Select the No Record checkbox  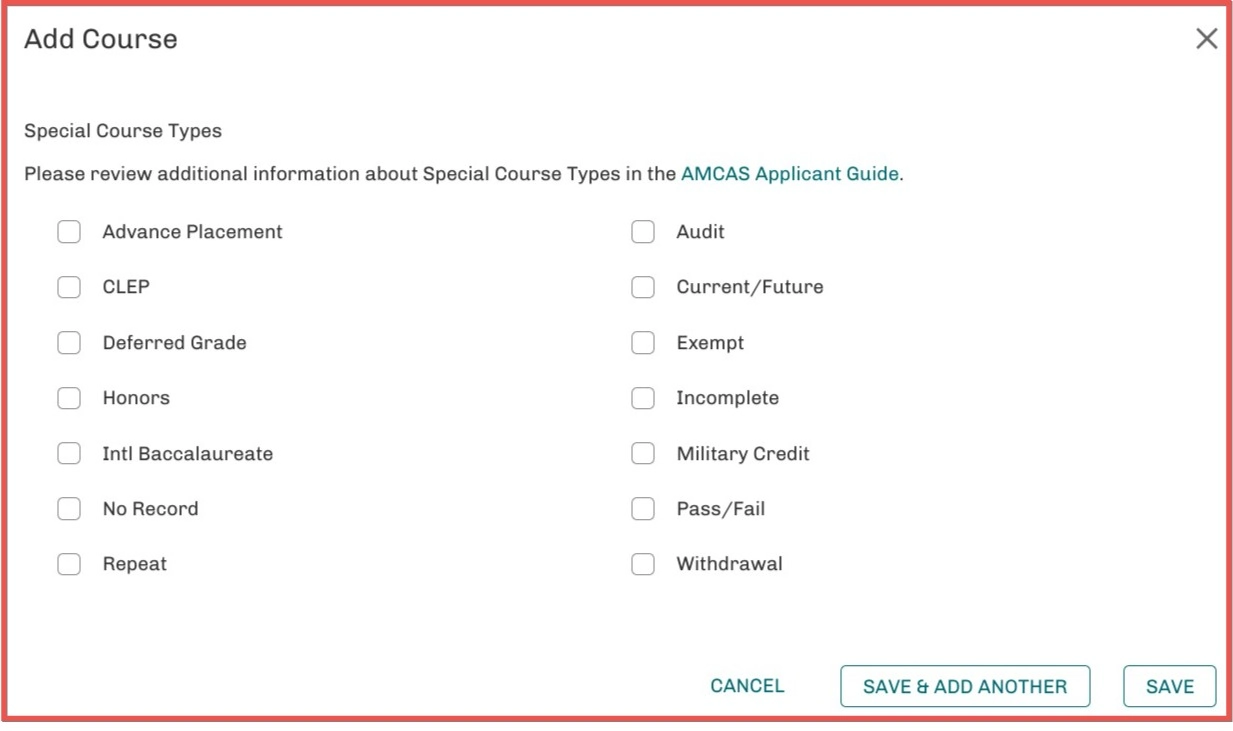68,508
